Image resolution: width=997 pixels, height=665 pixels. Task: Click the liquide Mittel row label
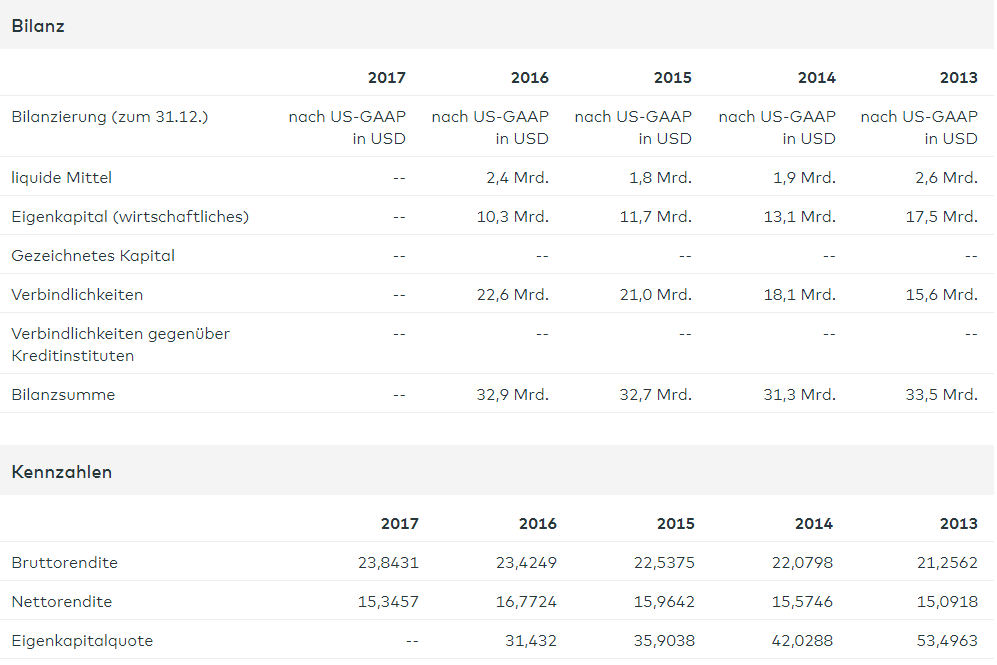pyautogui.click(x=62, y=178)
